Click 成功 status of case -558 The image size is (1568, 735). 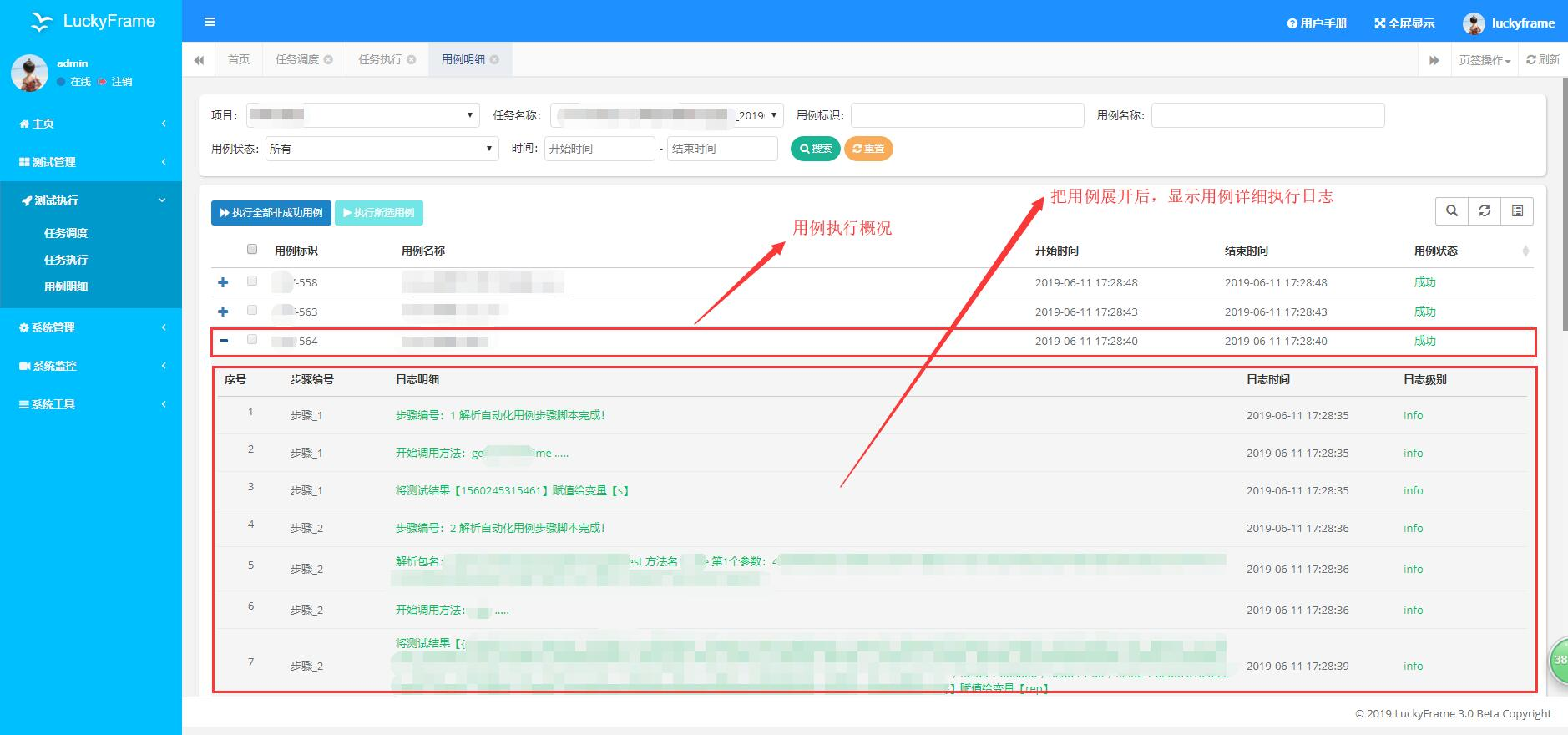[1424, 282]
